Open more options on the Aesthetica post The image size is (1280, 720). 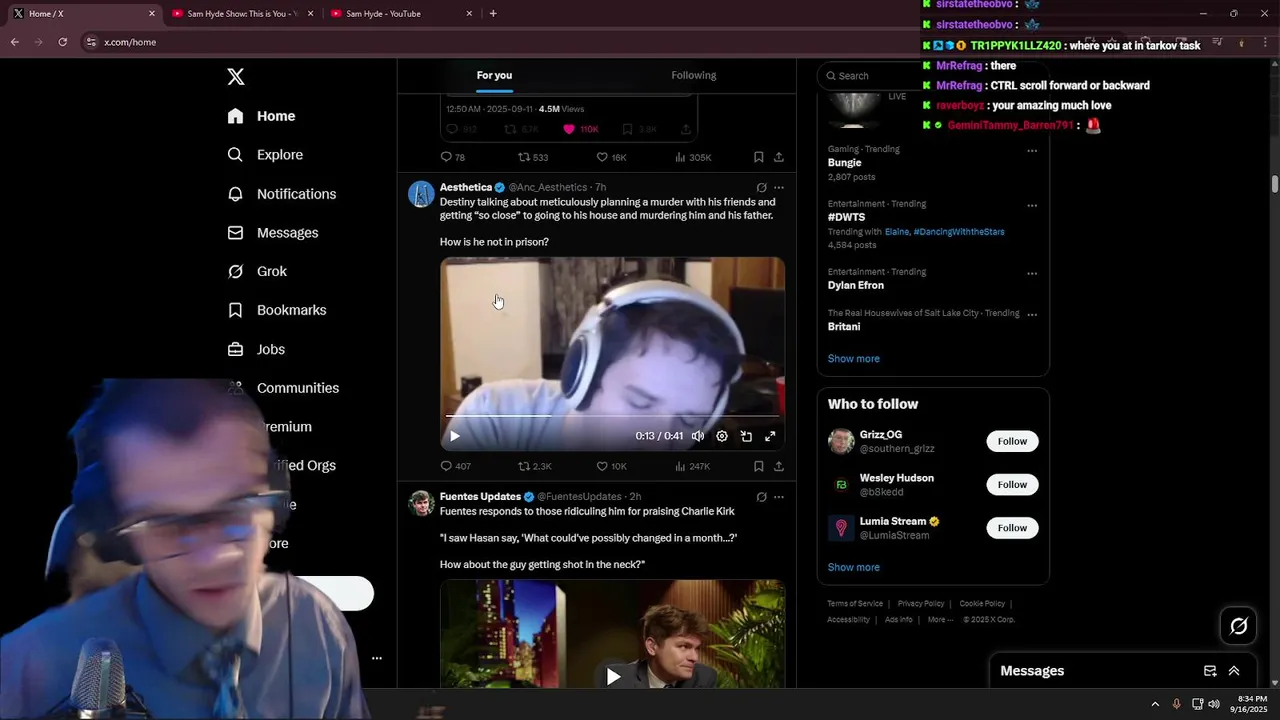(779, 188)
